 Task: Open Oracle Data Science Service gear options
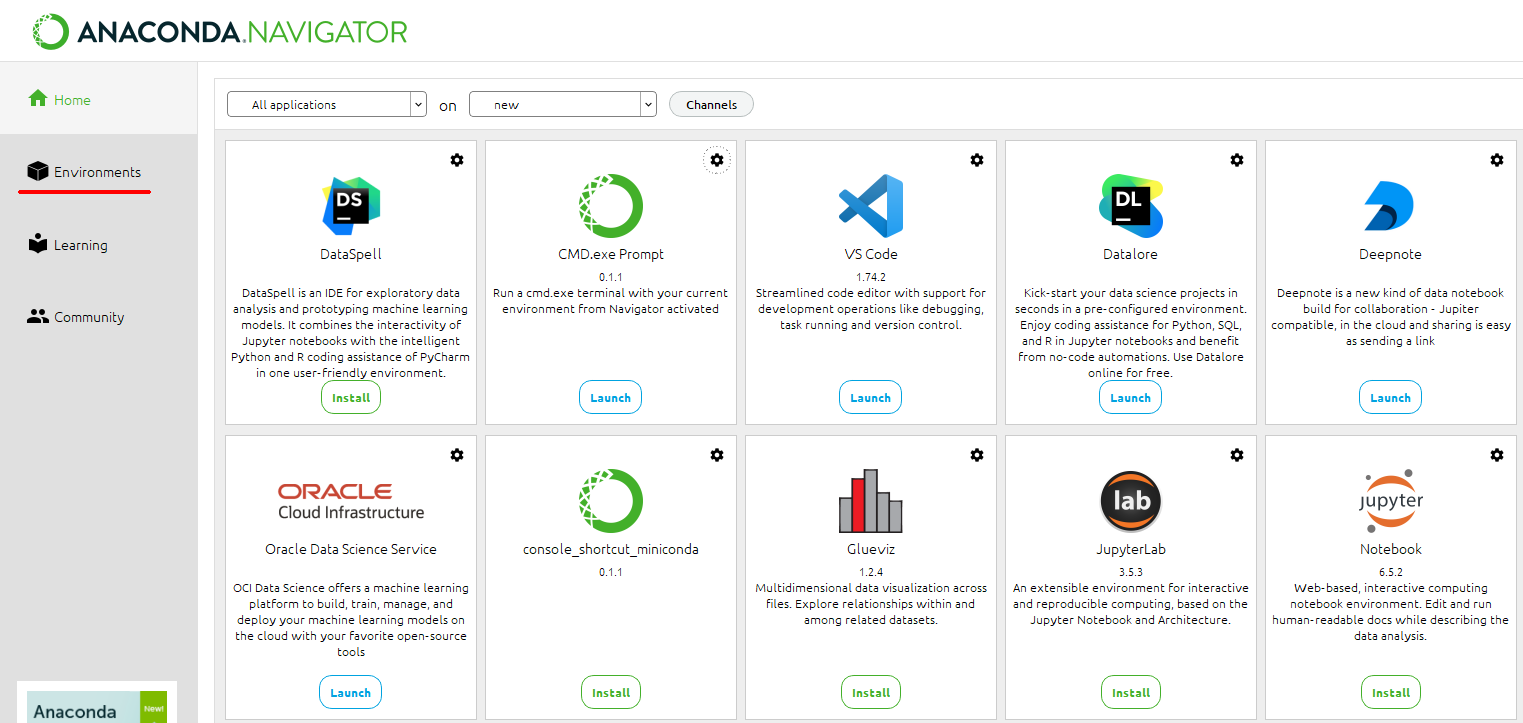pos(457,455)
